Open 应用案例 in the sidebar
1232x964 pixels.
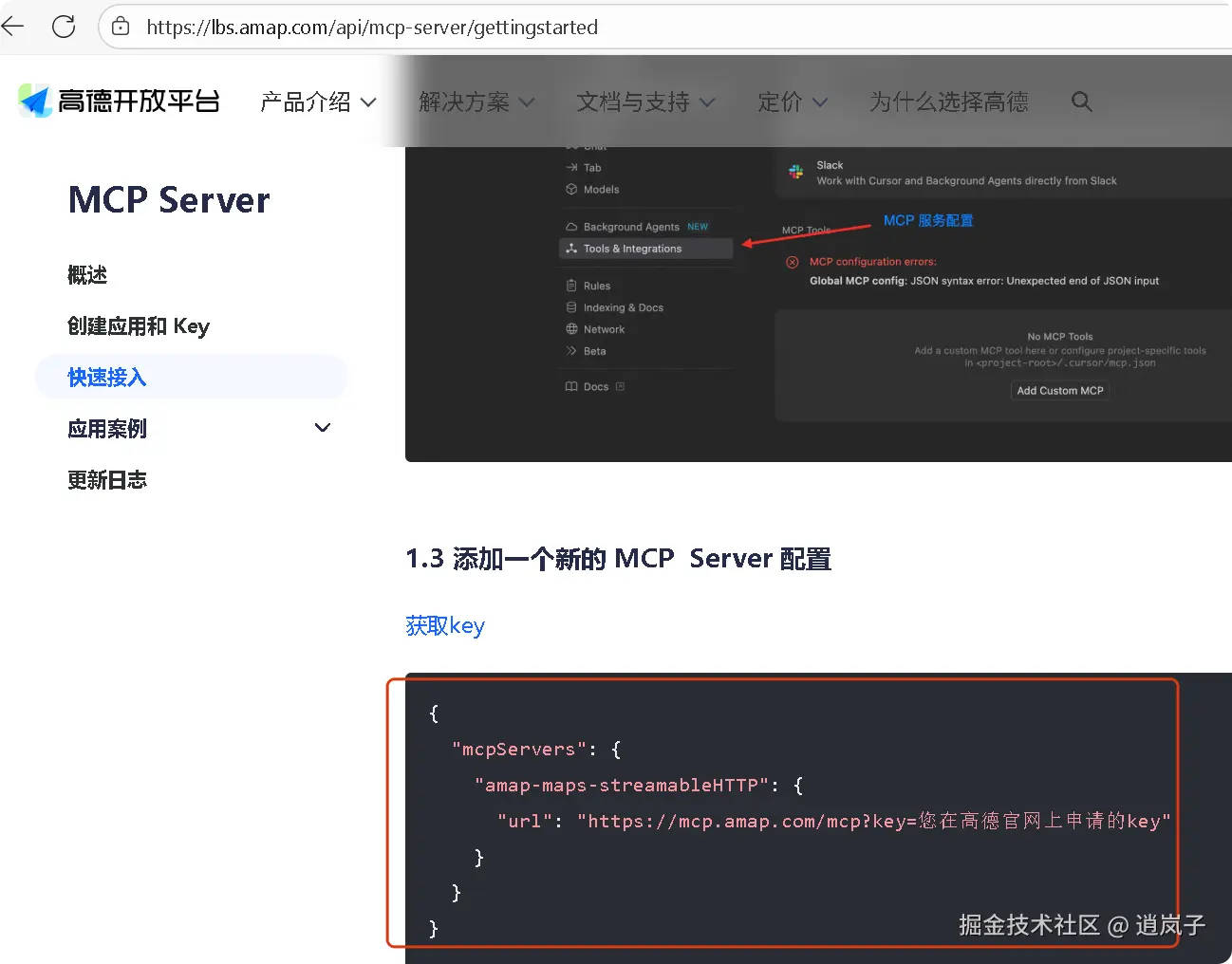pos(107,429)
